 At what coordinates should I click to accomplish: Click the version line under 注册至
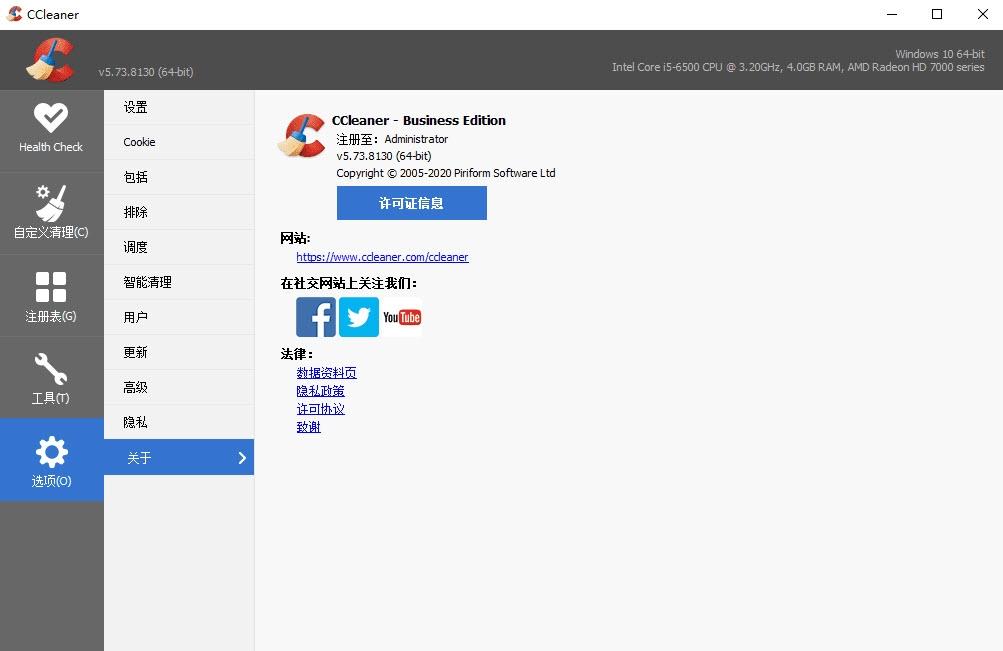pyautogui.click(x=384, y=156)
